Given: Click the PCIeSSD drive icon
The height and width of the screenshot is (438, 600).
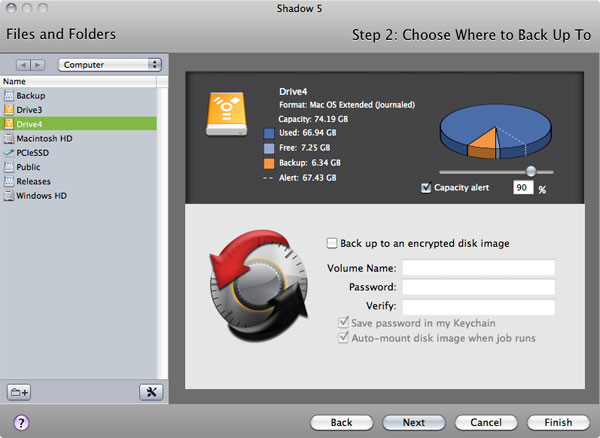Looking at the screenshot, I should pyautogui.click(x=8, y=153).
